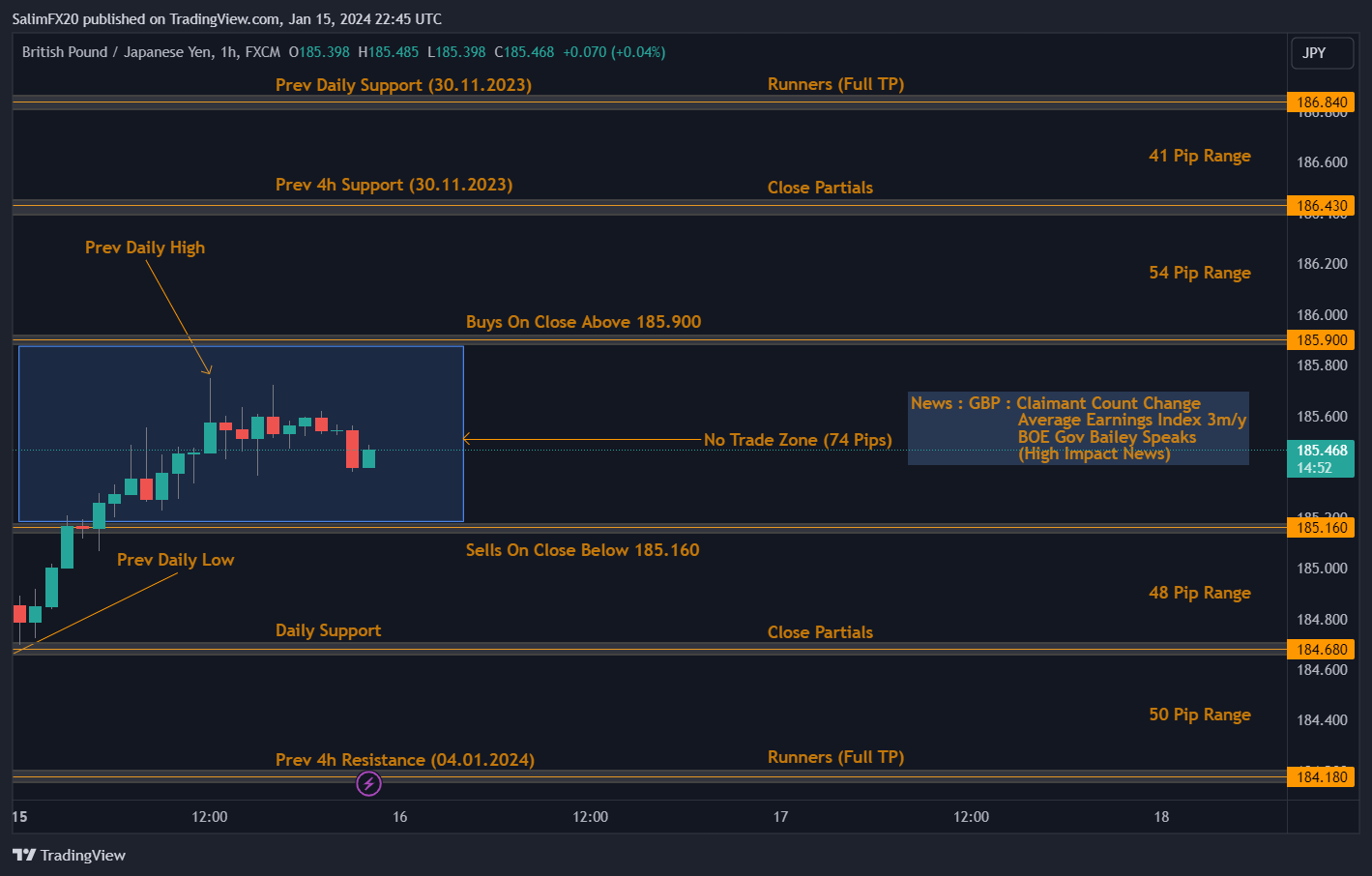Click the 186.430 price label

click(1321, 206)
